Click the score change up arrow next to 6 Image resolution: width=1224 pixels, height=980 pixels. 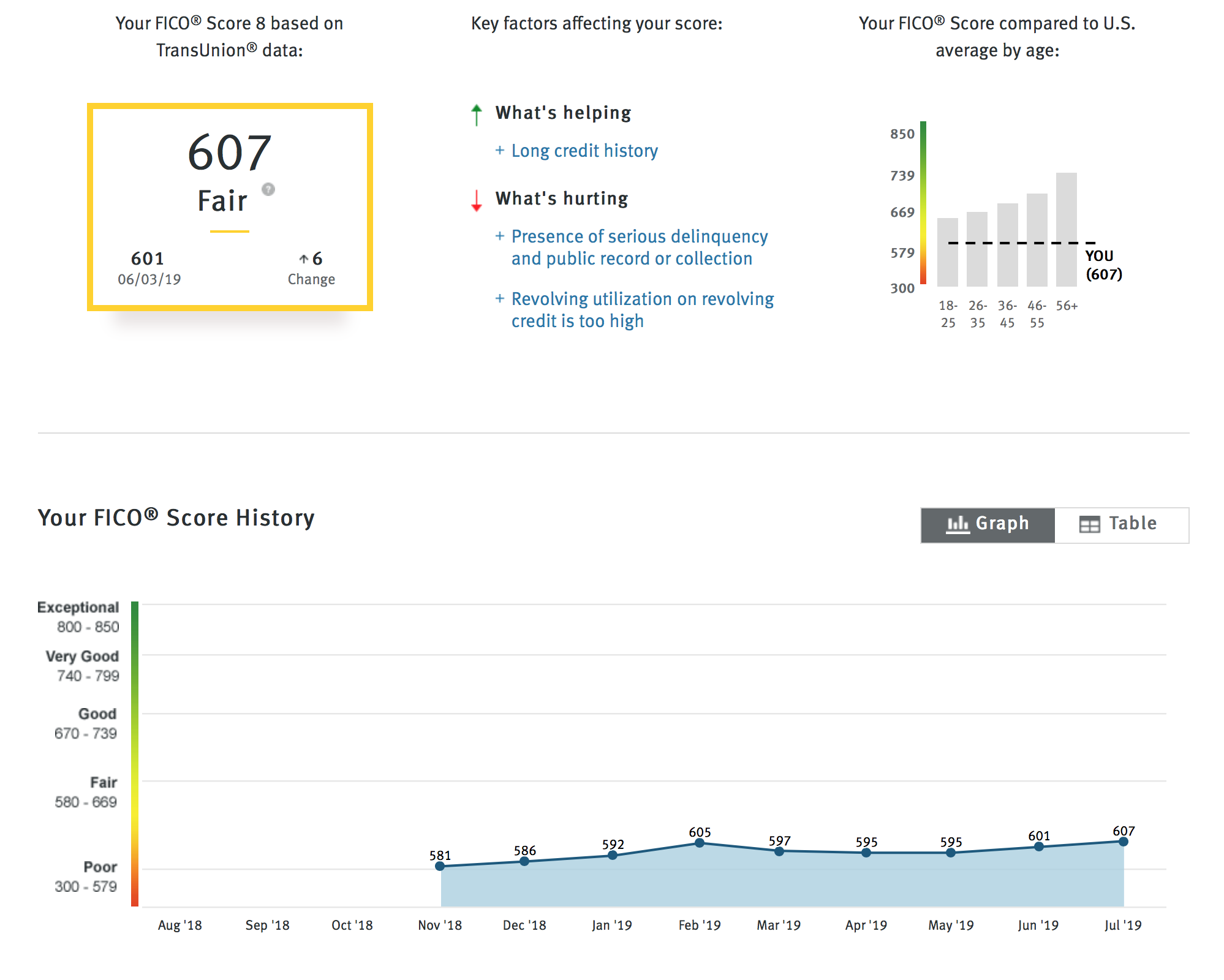click(x=303, y=259)
